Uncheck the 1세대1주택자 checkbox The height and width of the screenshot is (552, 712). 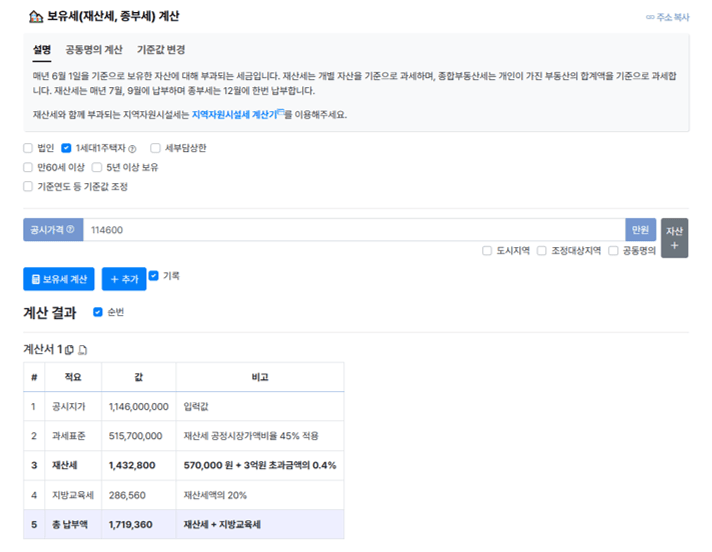66,148
